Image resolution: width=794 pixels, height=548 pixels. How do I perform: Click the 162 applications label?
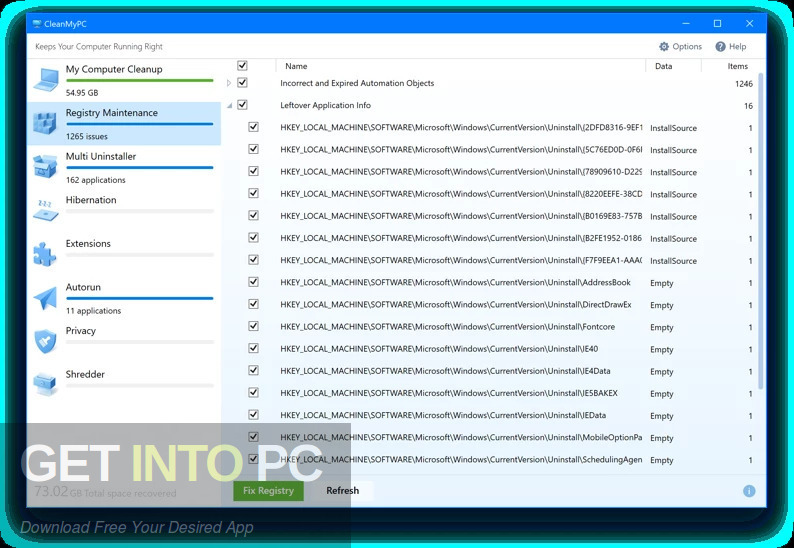pyautogui.click(x=96, y=180)
